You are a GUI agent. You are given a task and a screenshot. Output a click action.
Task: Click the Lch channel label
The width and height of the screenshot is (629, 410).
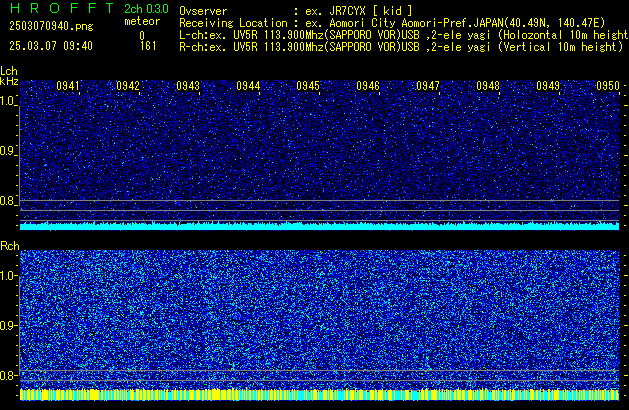9,71
